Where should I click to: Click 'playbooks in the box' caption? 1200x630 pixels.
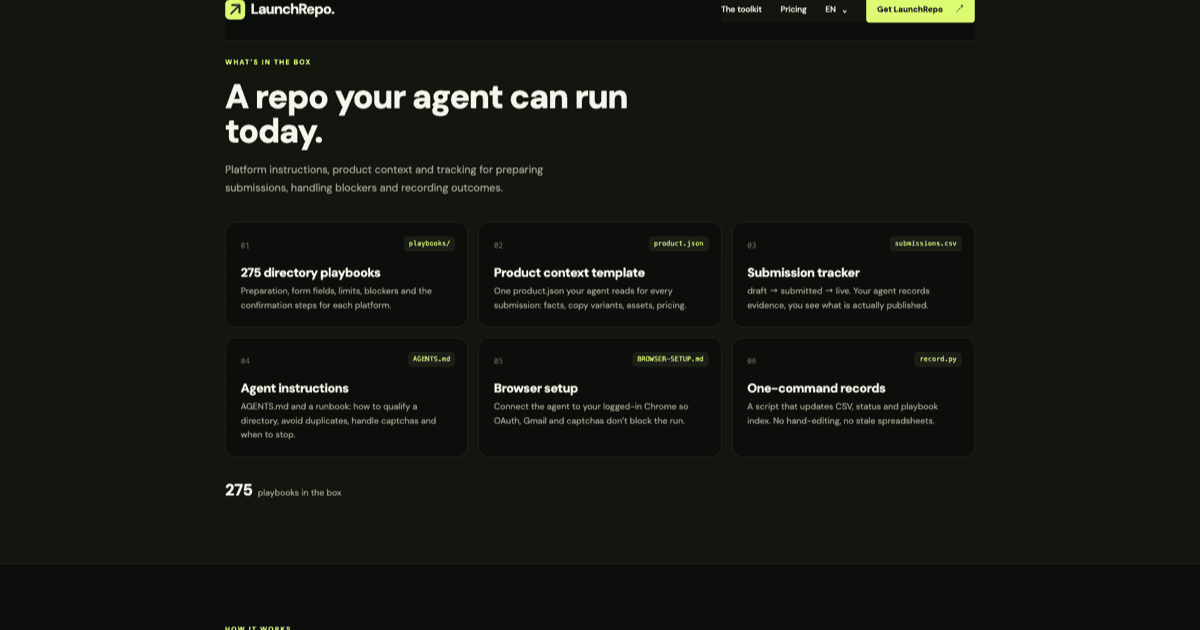(299, 492)
